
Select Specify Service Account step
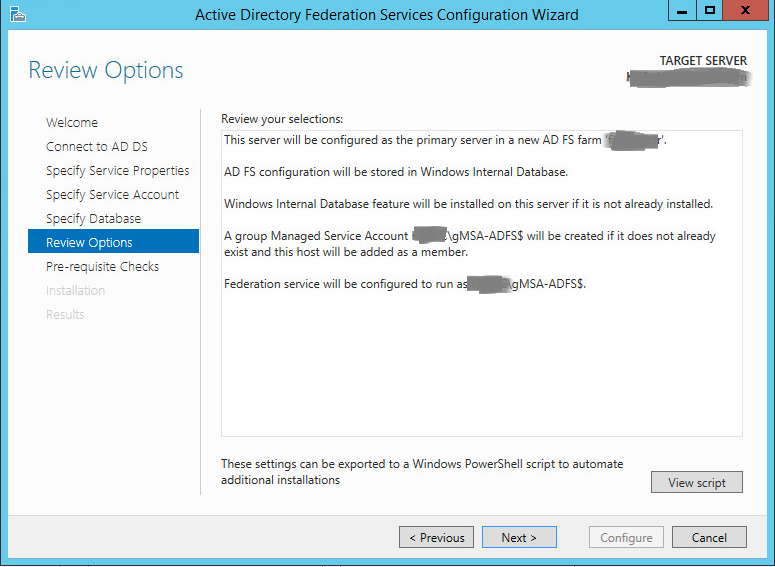pyautogui.click(x=112, y=194)
